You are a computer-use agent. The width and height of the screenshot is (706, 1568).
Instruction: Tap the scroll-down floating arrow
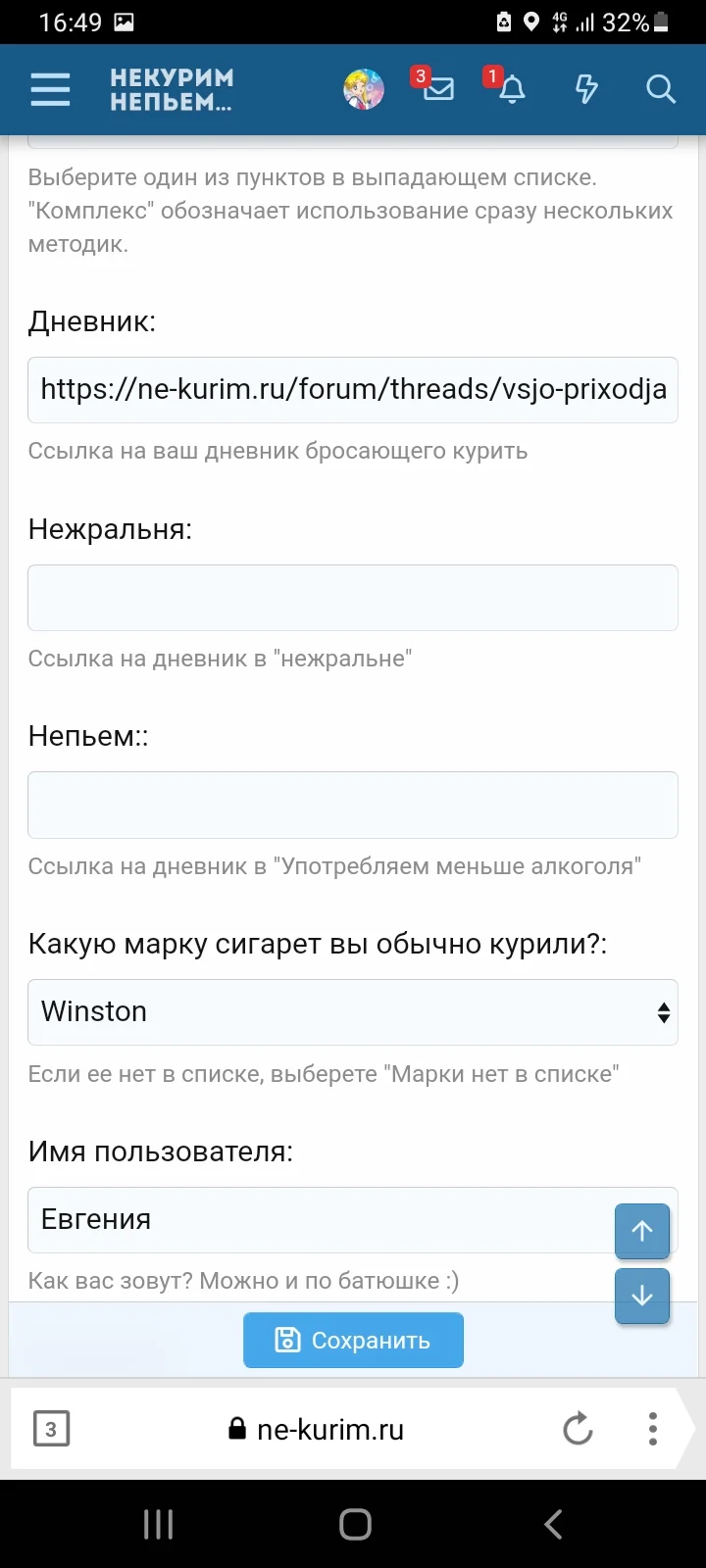click(641, 1296)
